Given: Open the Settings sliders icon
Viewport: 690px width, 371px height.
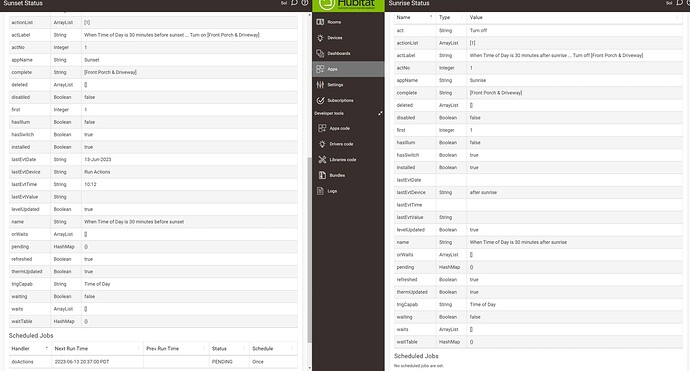Looking at the screenshot, I should pyautogui.click(x=320, y=85).
